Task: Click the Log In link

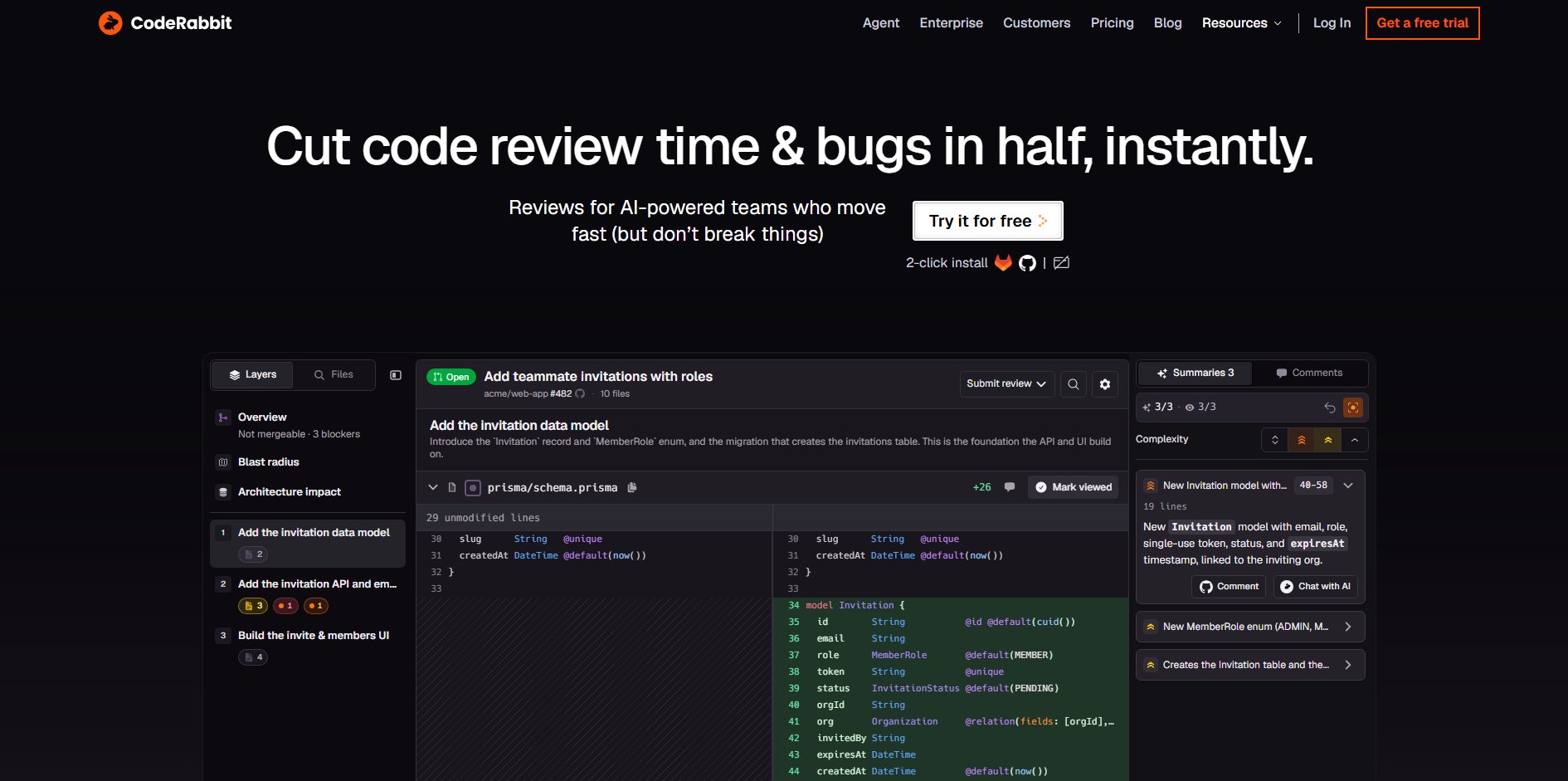Action: pyautogui.click(x=1332, y=23)
